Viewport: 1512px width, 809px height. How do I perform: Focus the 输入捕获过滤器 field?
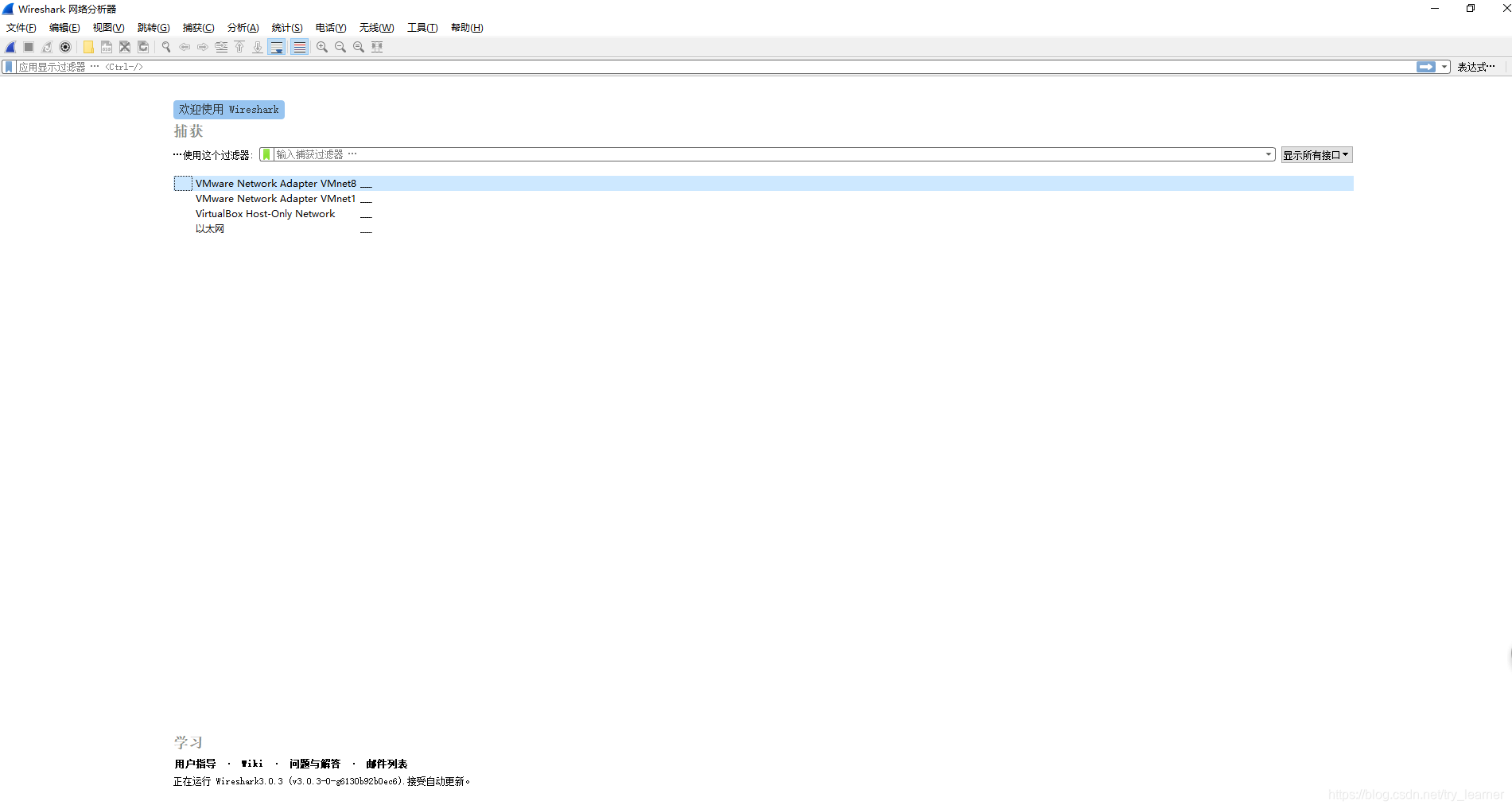(768, 154)
